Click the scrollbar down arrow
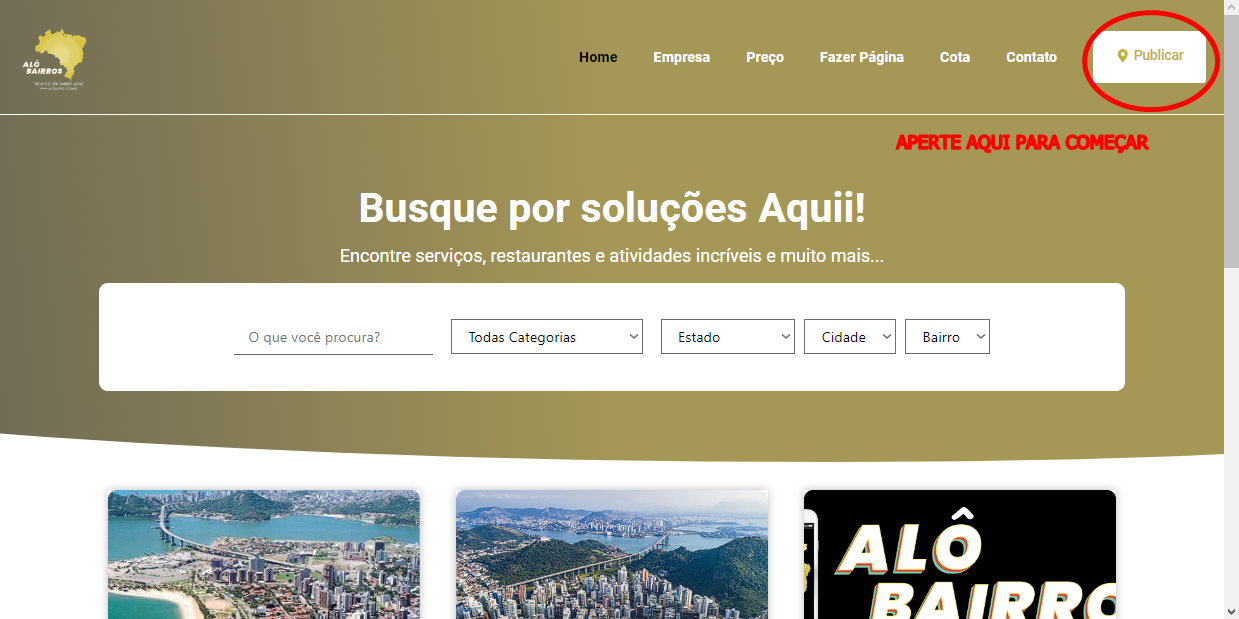The image size is (1239, 619). click(x=1231, y=610)
